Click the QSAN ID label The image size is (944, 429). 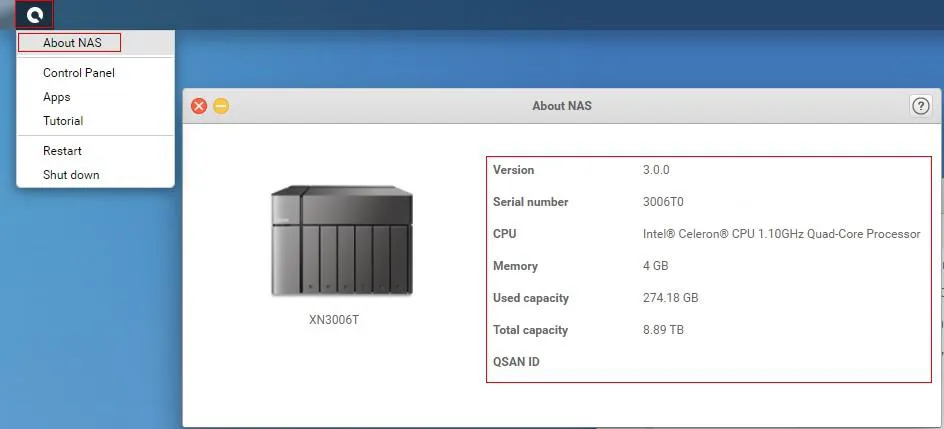pyautogui.click(x=516, y=362)
